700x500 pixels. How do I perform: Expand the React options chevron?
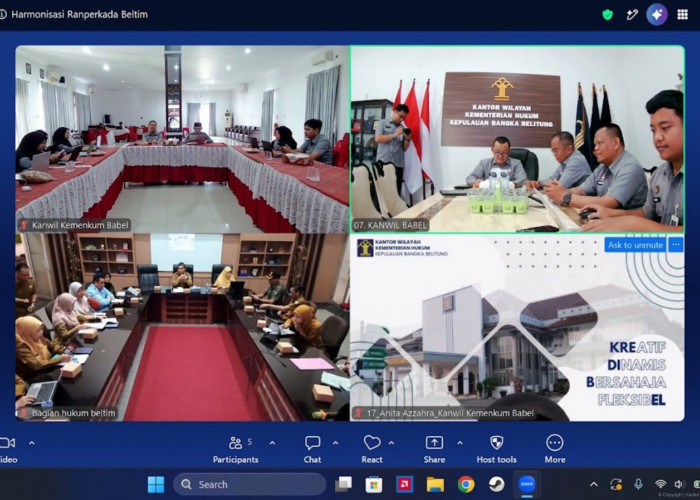(x=391, y=443)
